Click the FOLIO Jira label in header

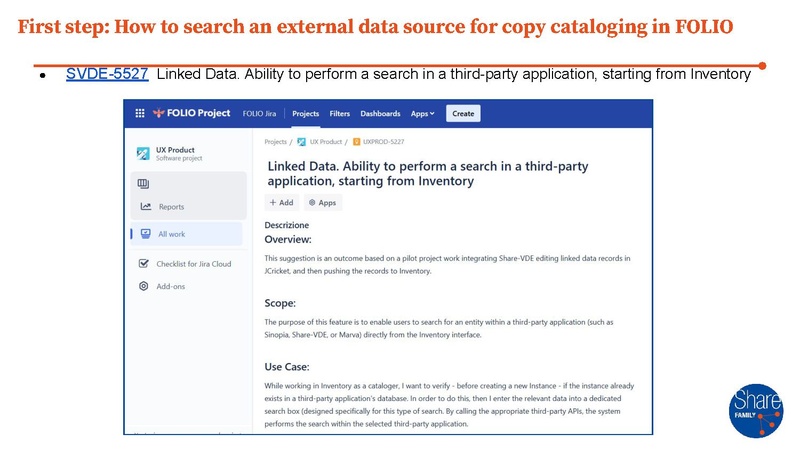click(260, 114)
